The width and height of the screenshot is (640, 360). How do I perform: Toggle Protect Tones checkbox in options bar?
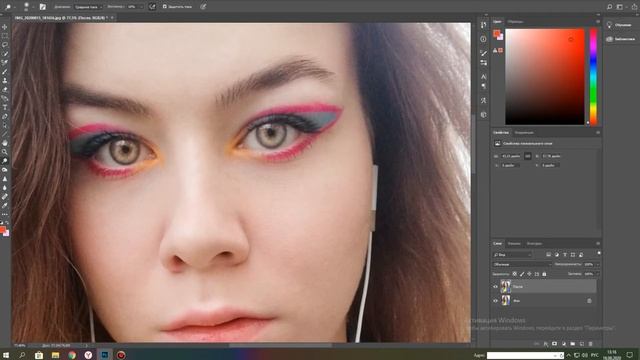coord(165,7)
